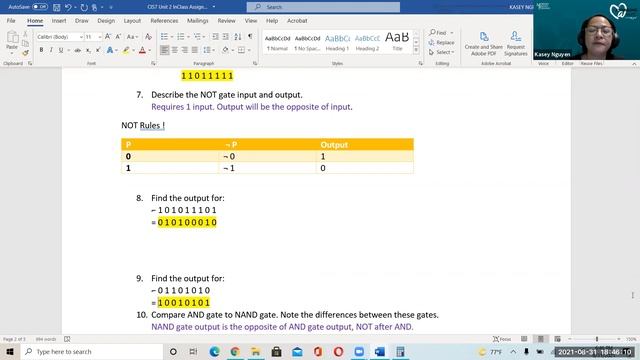Apply superscript formatting
640x360 pixels.
(98, 50)
